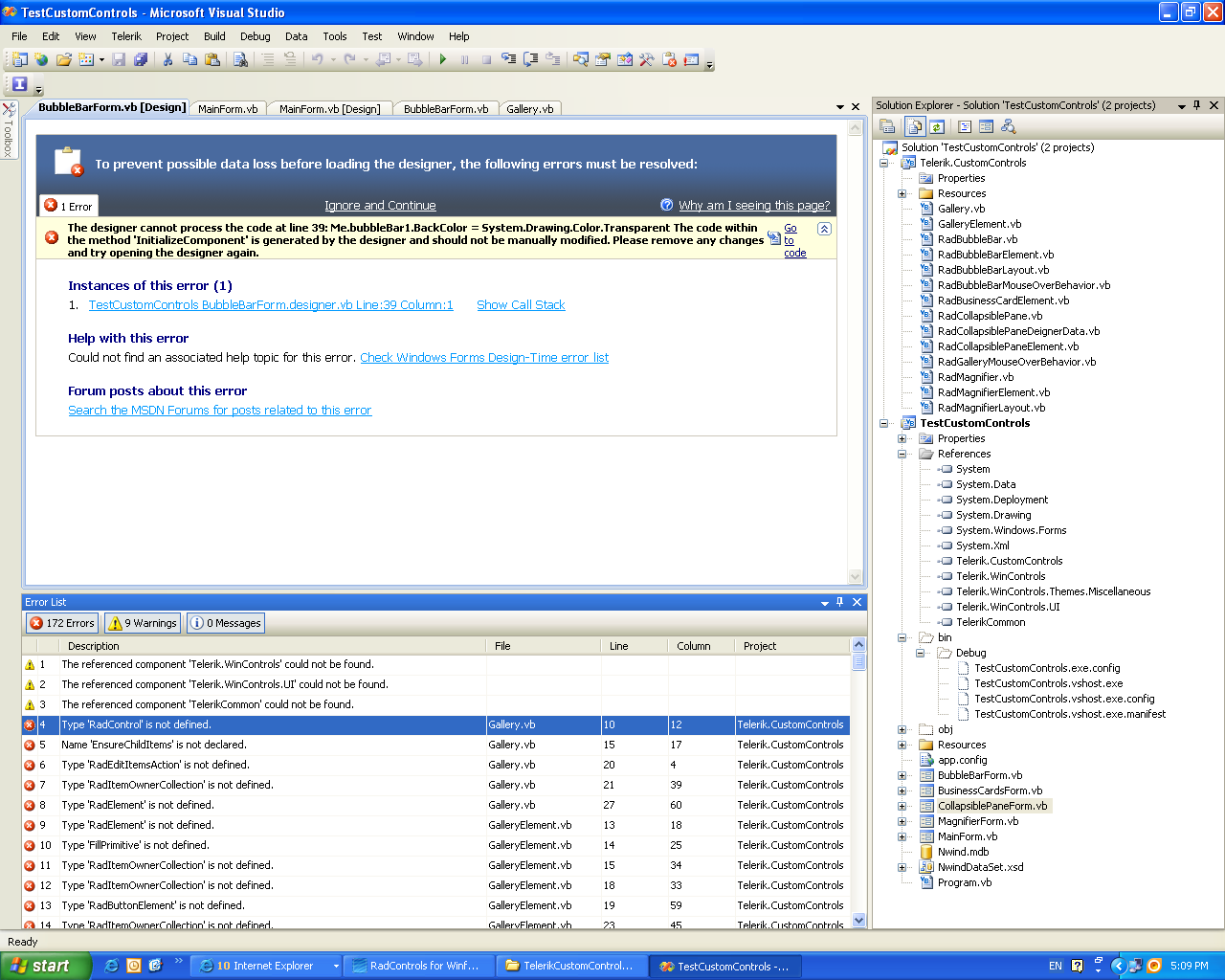Collapse the References node in TestCustomControls

pyautogui.click(x=902, y=454)
